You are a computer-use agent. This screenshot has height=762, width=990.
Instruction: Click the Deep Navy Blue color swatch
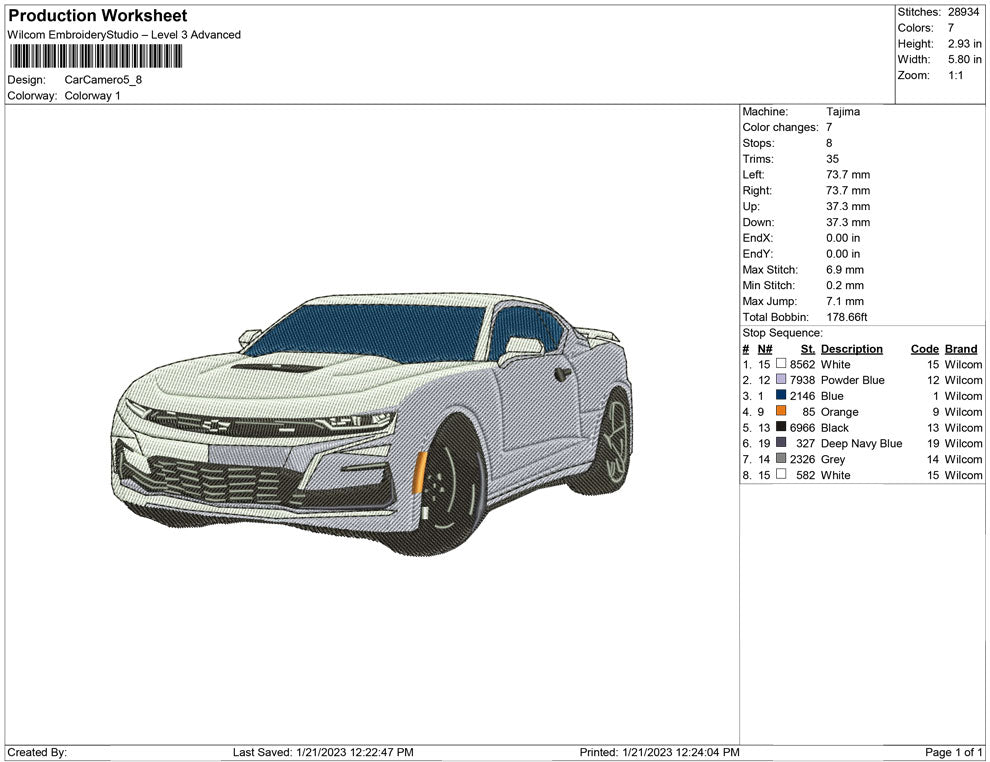[x=781, y=443]
